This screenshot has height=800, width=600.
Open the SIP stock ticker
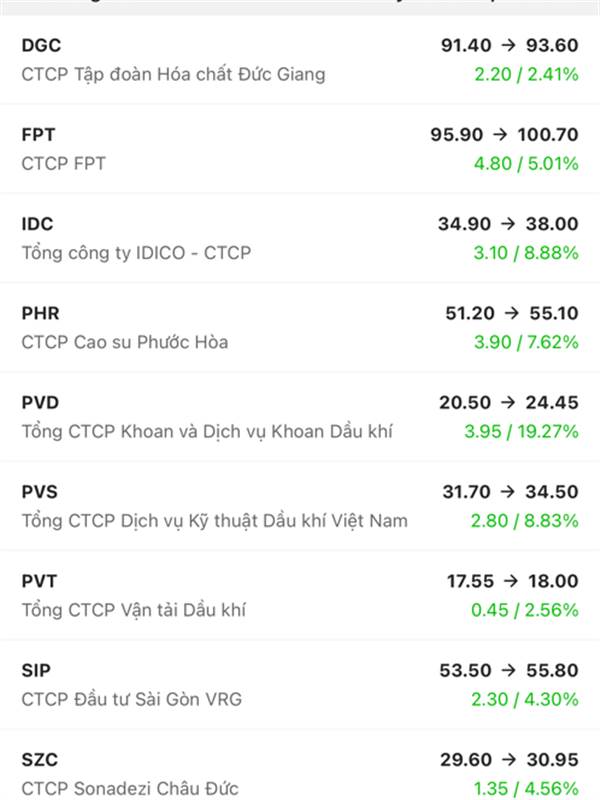(x=36, y=670)
